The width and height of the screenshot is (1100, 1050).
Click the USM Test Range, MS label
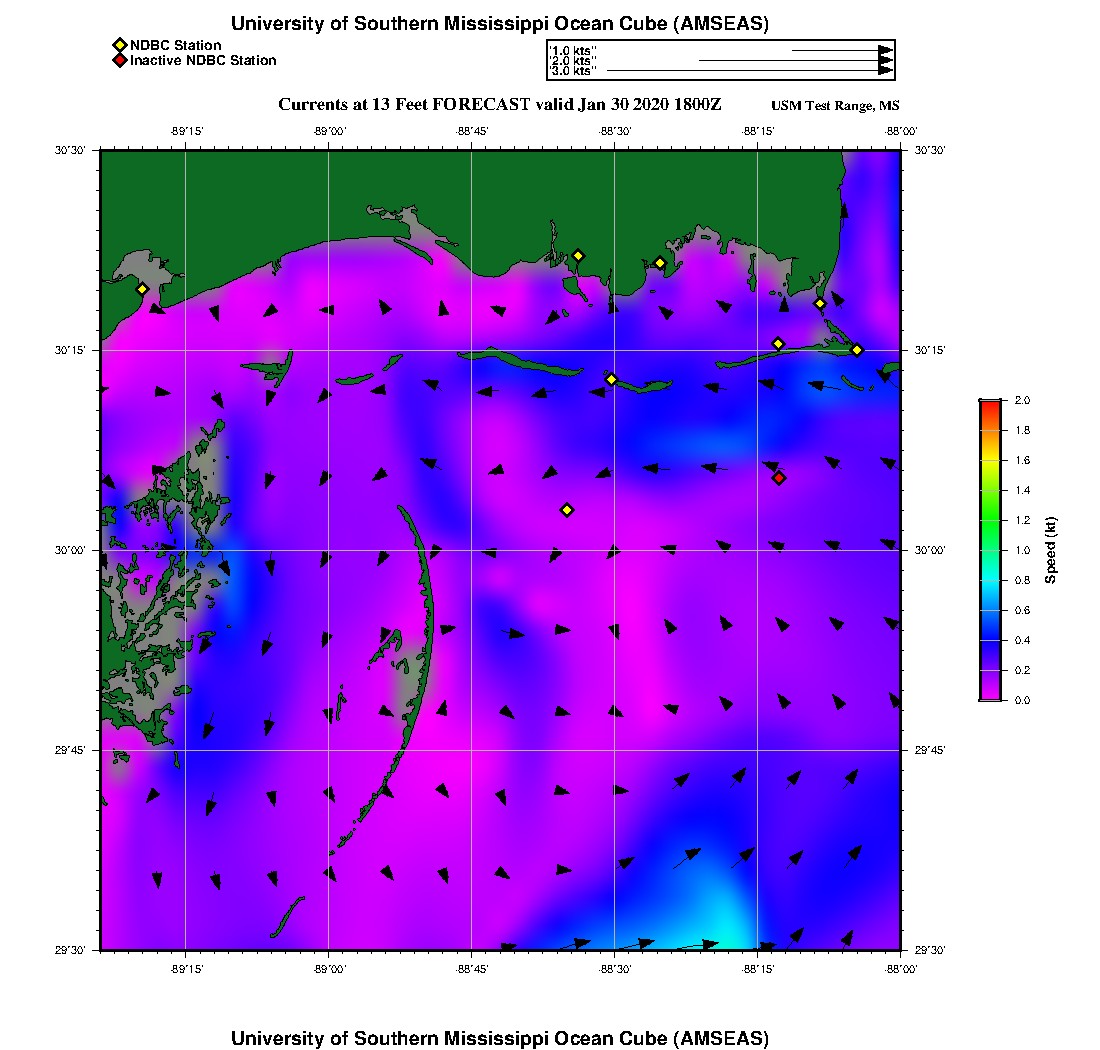click(x=835, y=106)
